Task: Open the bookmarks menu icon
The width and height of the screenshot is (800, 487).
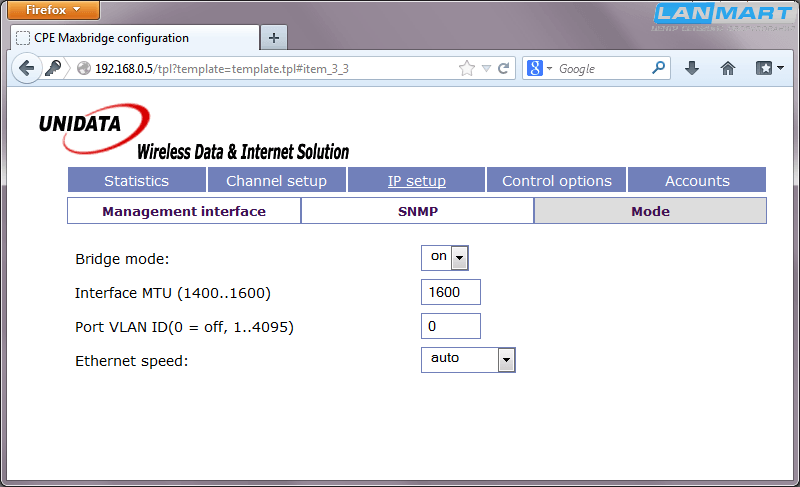Action: pos(769,69)
